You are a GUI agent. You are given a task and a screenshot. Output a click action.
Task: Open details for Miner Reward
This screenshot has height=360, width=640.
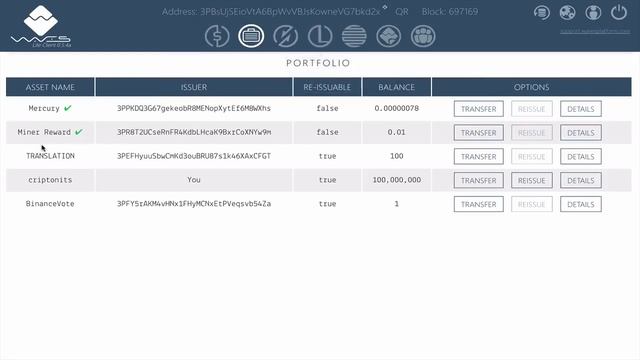point(580,133)
